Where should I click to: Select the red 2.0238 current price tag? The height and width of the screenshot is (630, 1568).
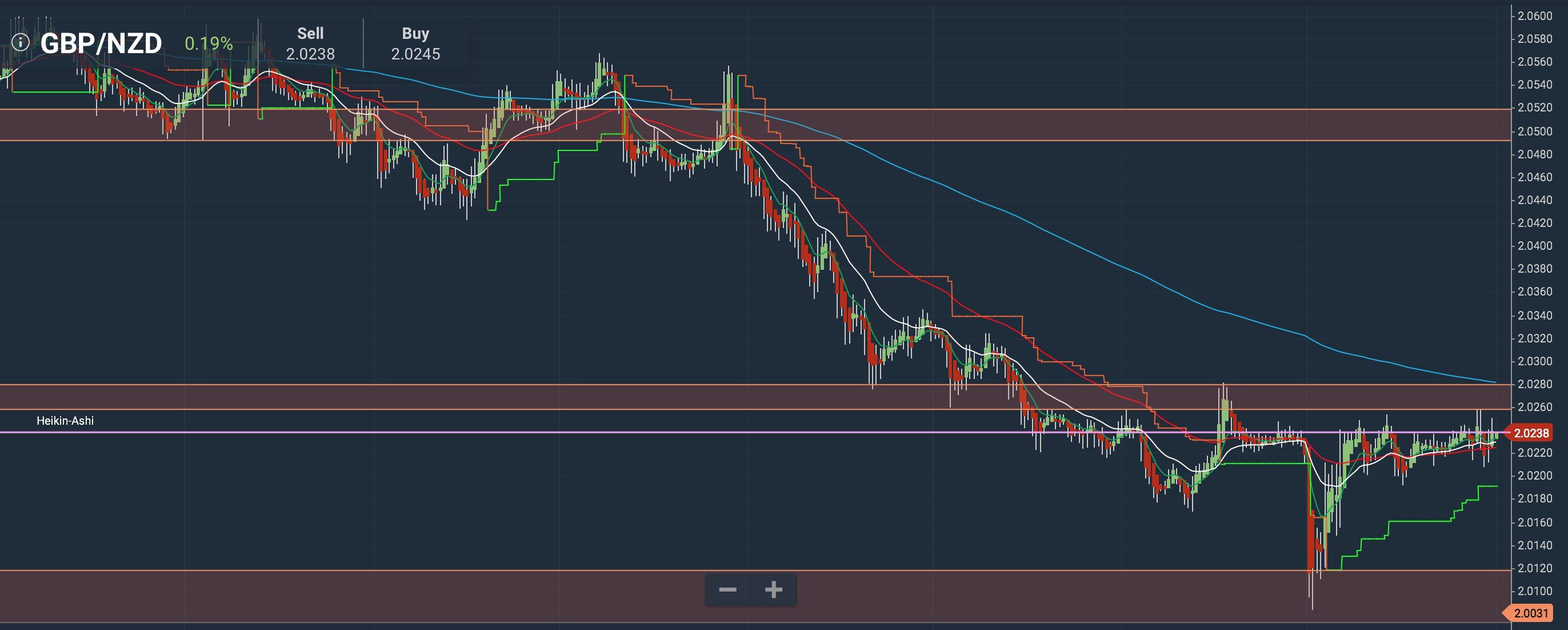tap(1530, 433)
